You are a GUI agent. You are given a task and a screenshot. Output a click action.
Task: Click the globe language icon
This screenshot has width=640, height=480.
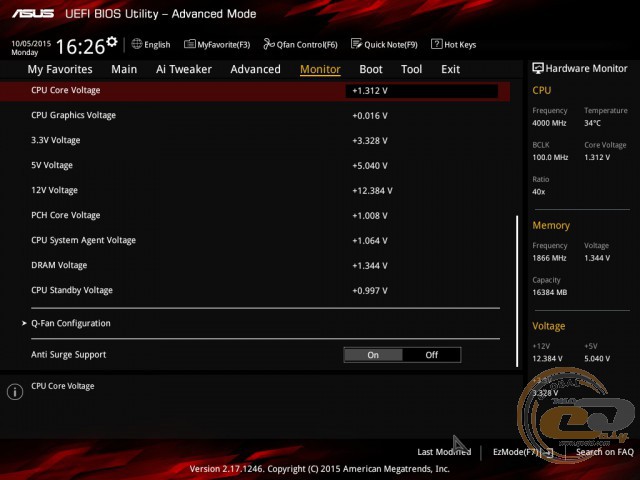[x=137, y=44]
